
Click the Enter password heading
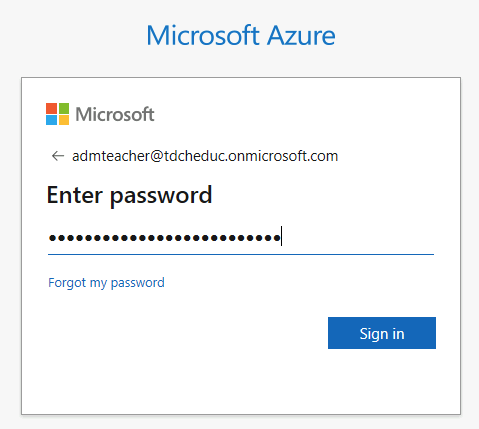tap(129, 195)
